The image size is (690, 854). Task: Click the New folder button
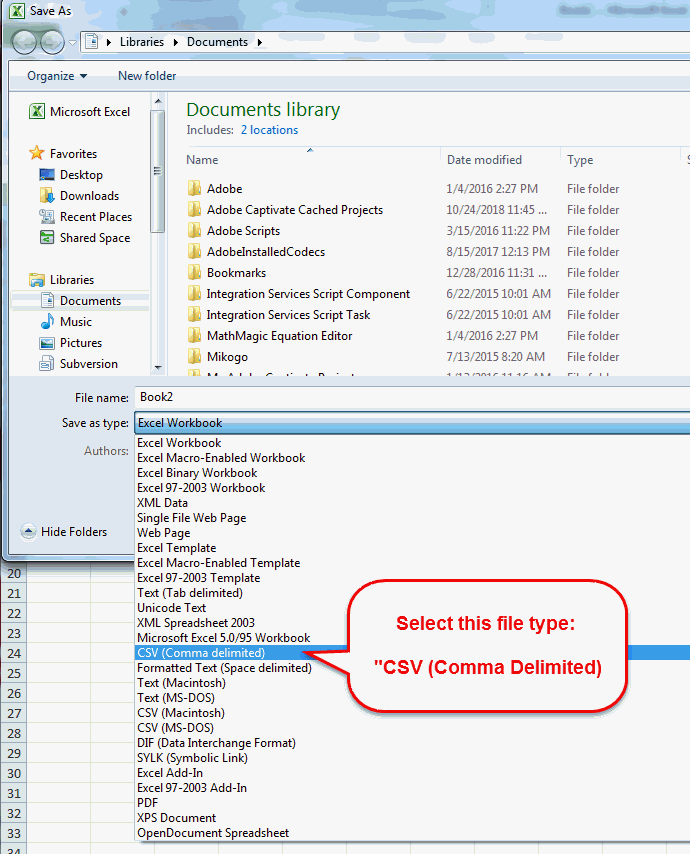147,76
